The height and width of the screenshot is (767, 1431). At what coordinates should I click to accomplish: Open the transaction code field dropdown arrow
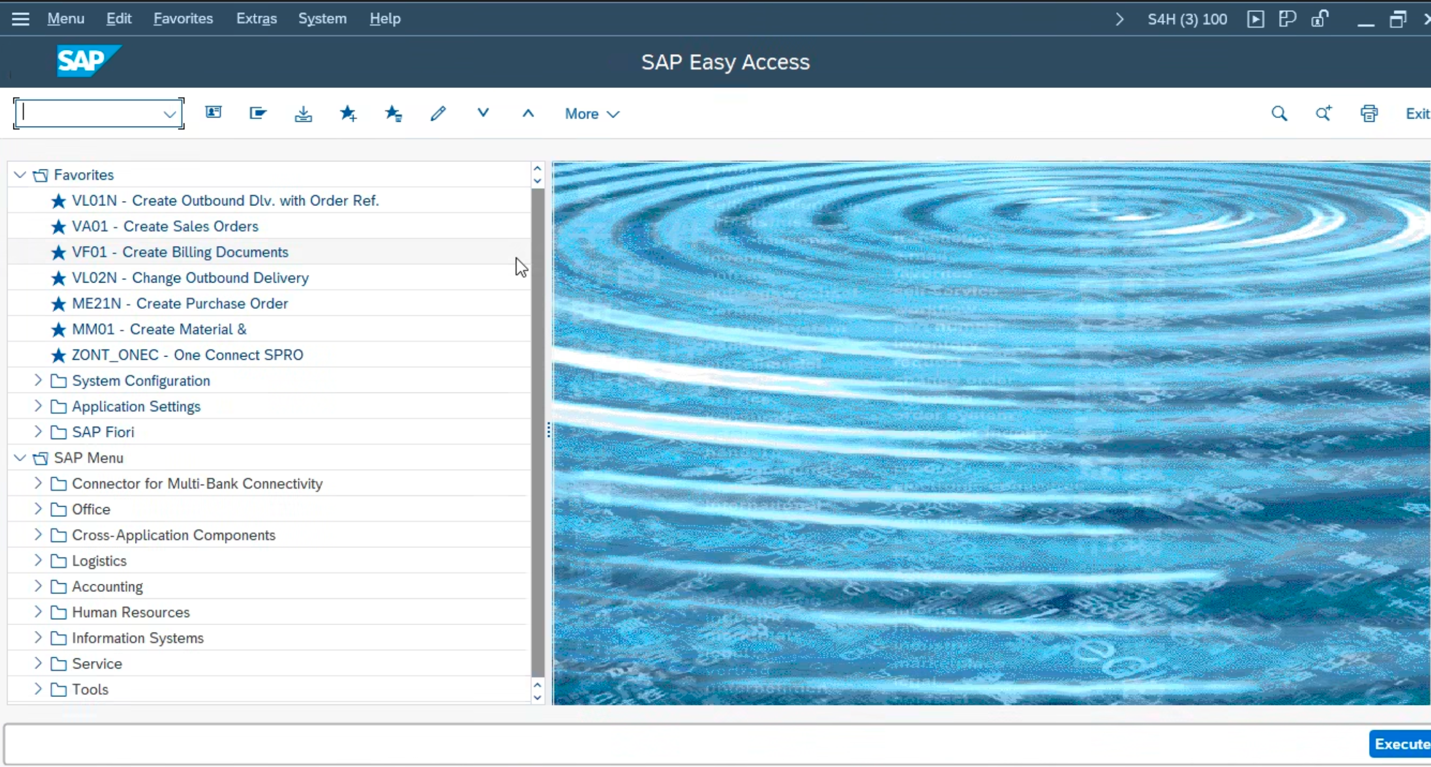(x=169, y=114)
